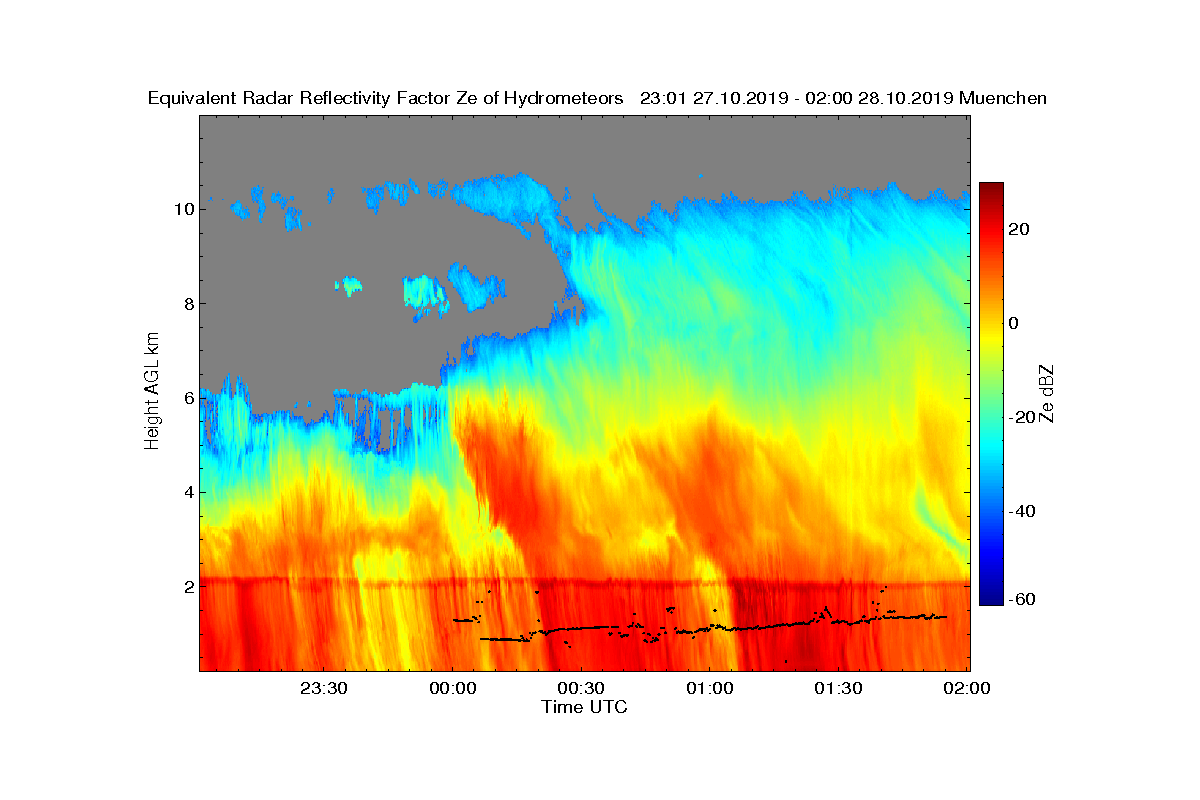Viewport: 1200px width, 800px height.
Task: Click the height tick label 6
Action: (187, 398)
